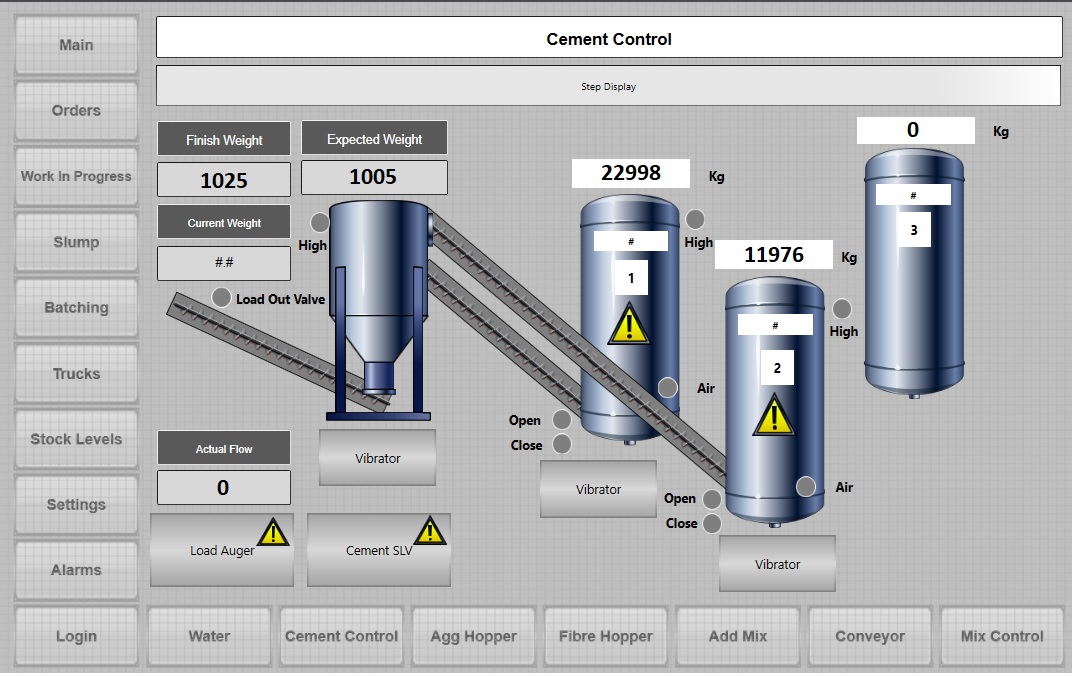
Task: Select the cement weigh hopper graphic
Action: (x=379, y=300)
